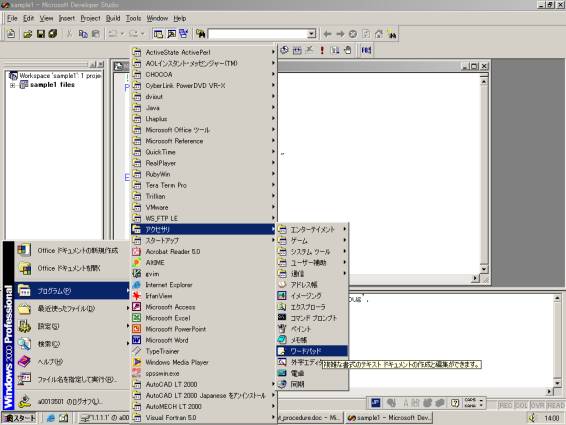Open Address Book (アドレス帳) entry

pos(312,285)
